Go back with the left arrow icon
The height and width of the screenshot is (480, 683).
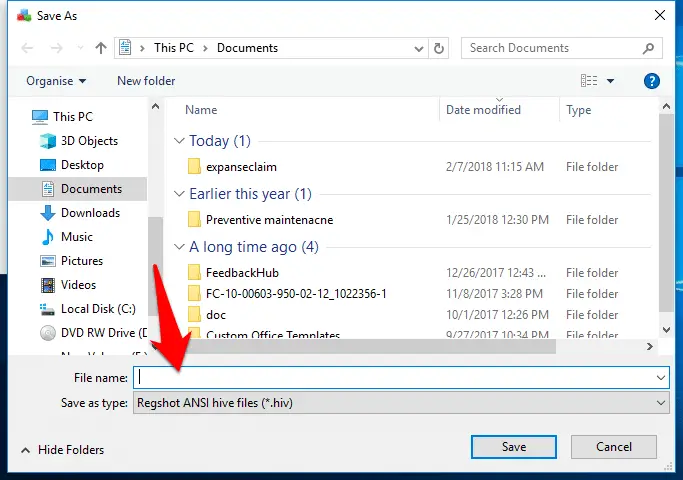27,48
